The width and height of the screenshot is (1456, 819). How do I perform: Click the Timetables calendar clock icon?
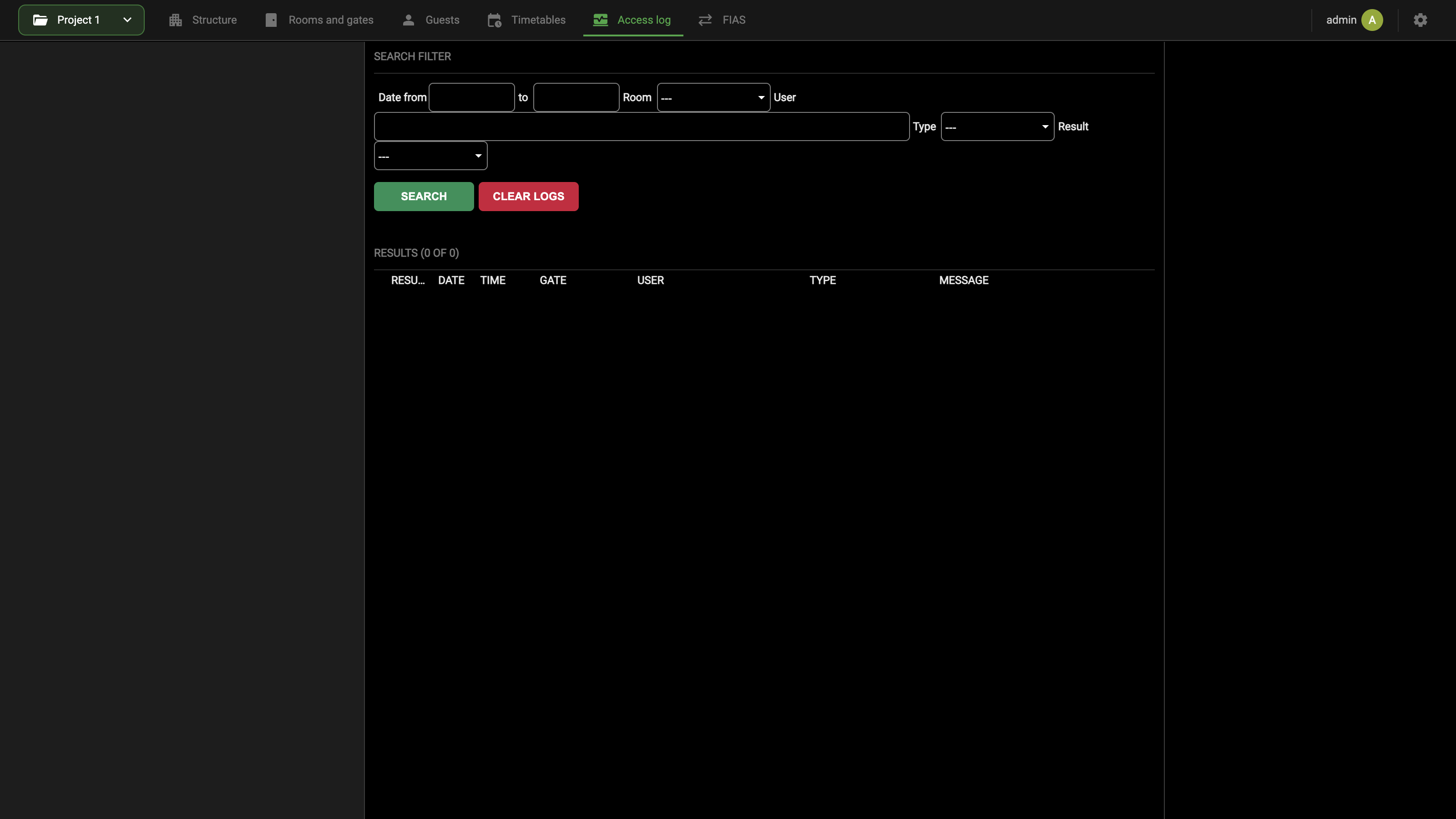click(x=495, y=20)
